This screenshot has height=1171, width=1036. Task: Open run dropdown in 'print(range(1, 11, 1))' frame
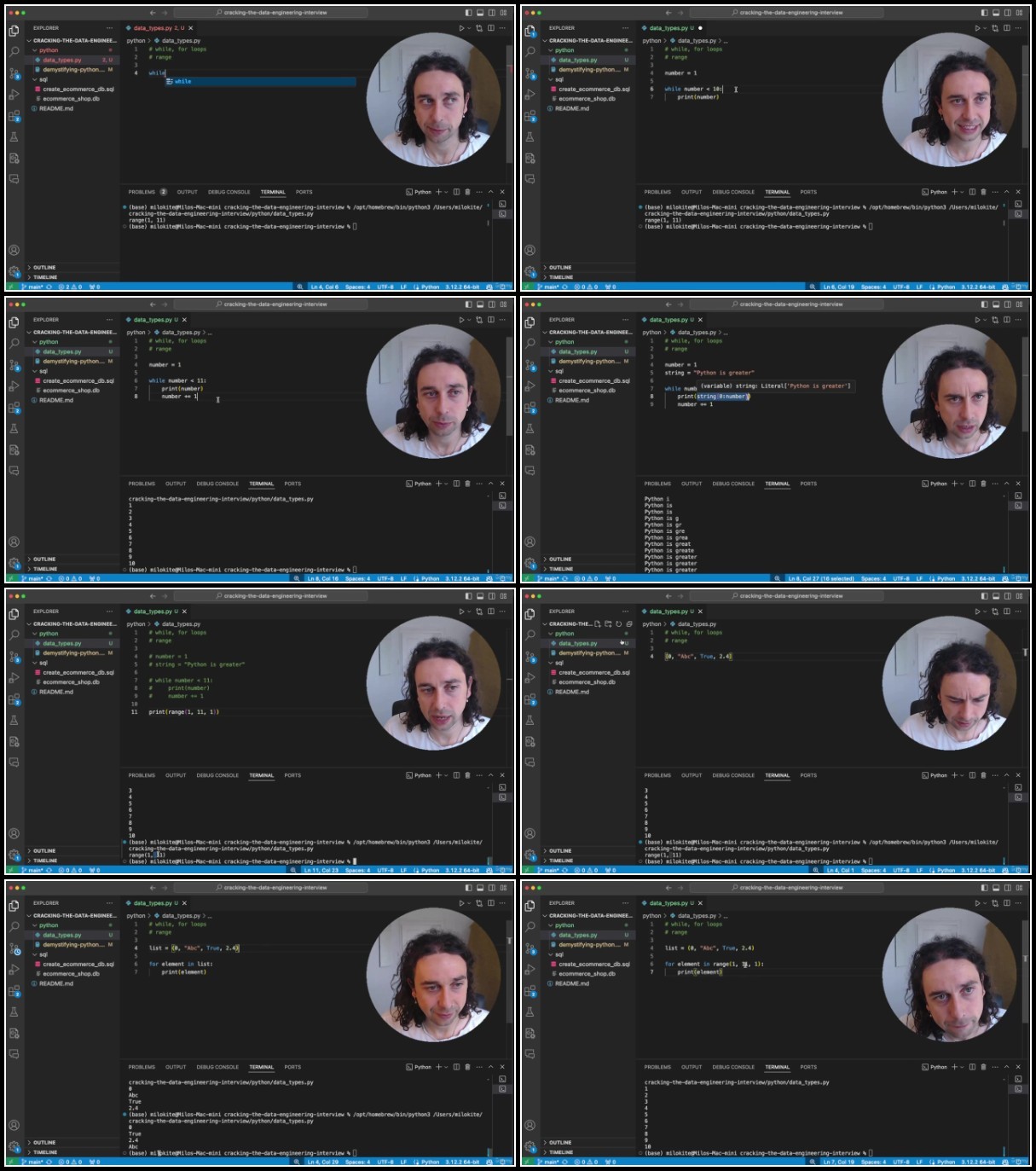469,612
